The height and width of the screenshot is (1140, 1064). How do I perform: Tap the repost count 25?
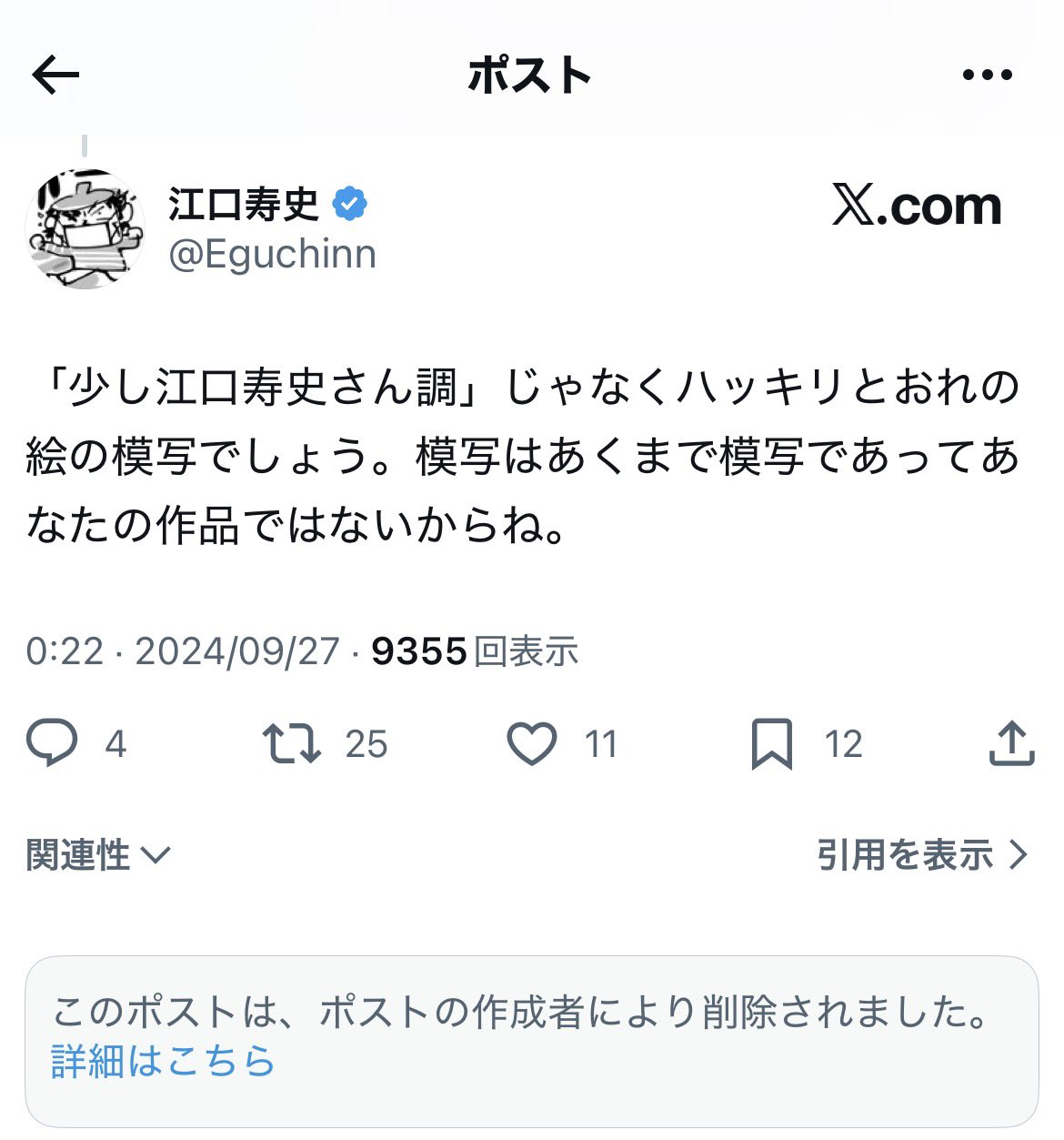tap(366, 744)
